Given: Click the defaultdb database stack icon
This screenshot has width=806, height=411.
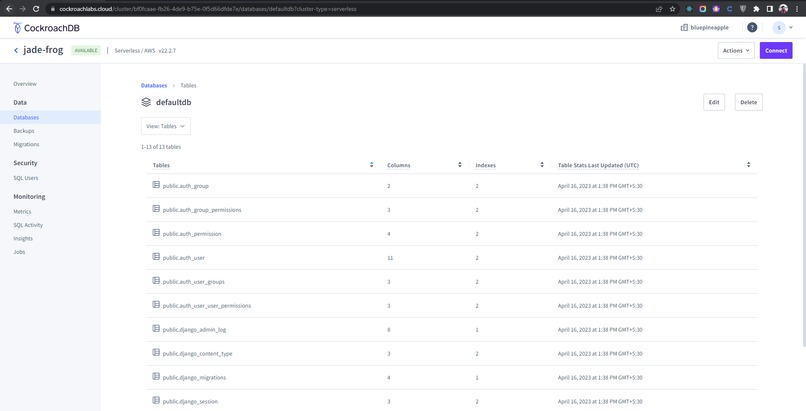Looking at the screenshot, I should [146, 102].
